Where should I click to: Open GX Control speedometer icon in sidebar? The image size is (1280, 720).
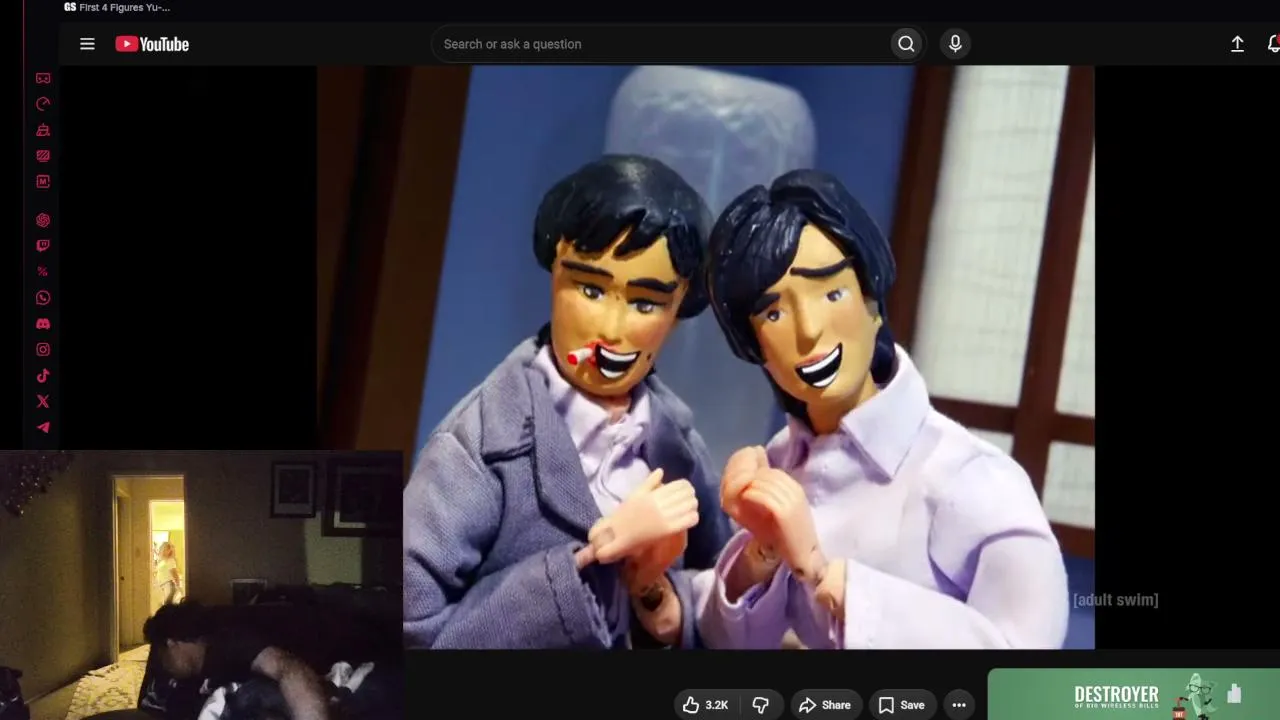(43, 104)
